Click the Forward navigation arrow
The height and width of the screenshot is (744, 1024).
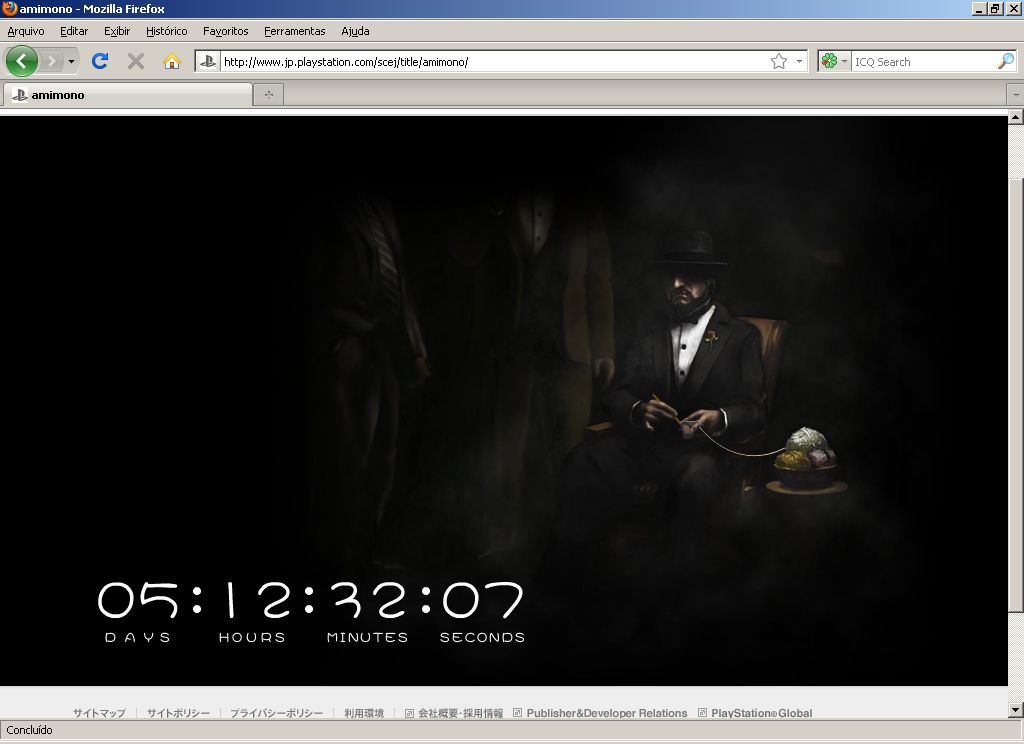[52, 61]
